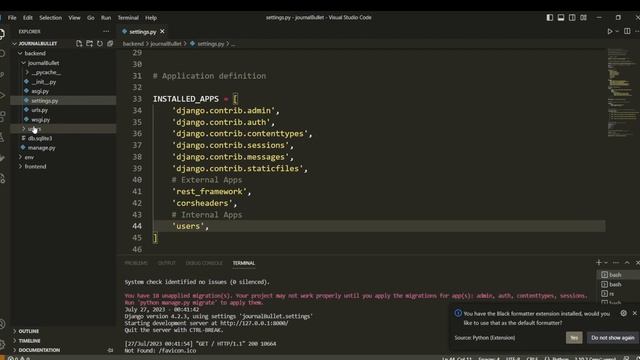This screenshot has height=360, width=640.
Task: Open the run options dropdown next to the play icon
Action: tap(617, 31)
